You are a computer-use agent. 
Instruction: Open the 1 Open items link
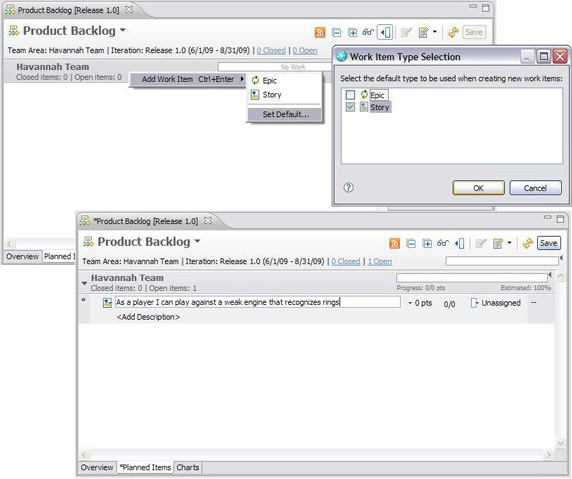point(380,262)
